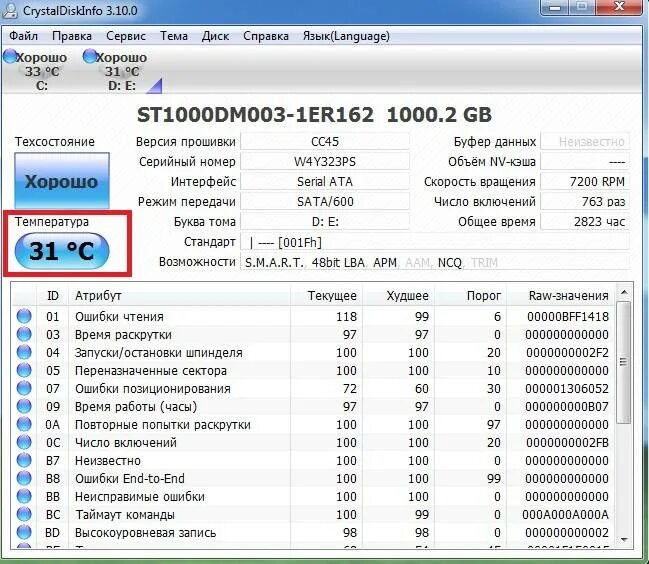The height and width of the screenshot is (564, 649).
Task: Click the ID column header
Action: click(53, 296)
